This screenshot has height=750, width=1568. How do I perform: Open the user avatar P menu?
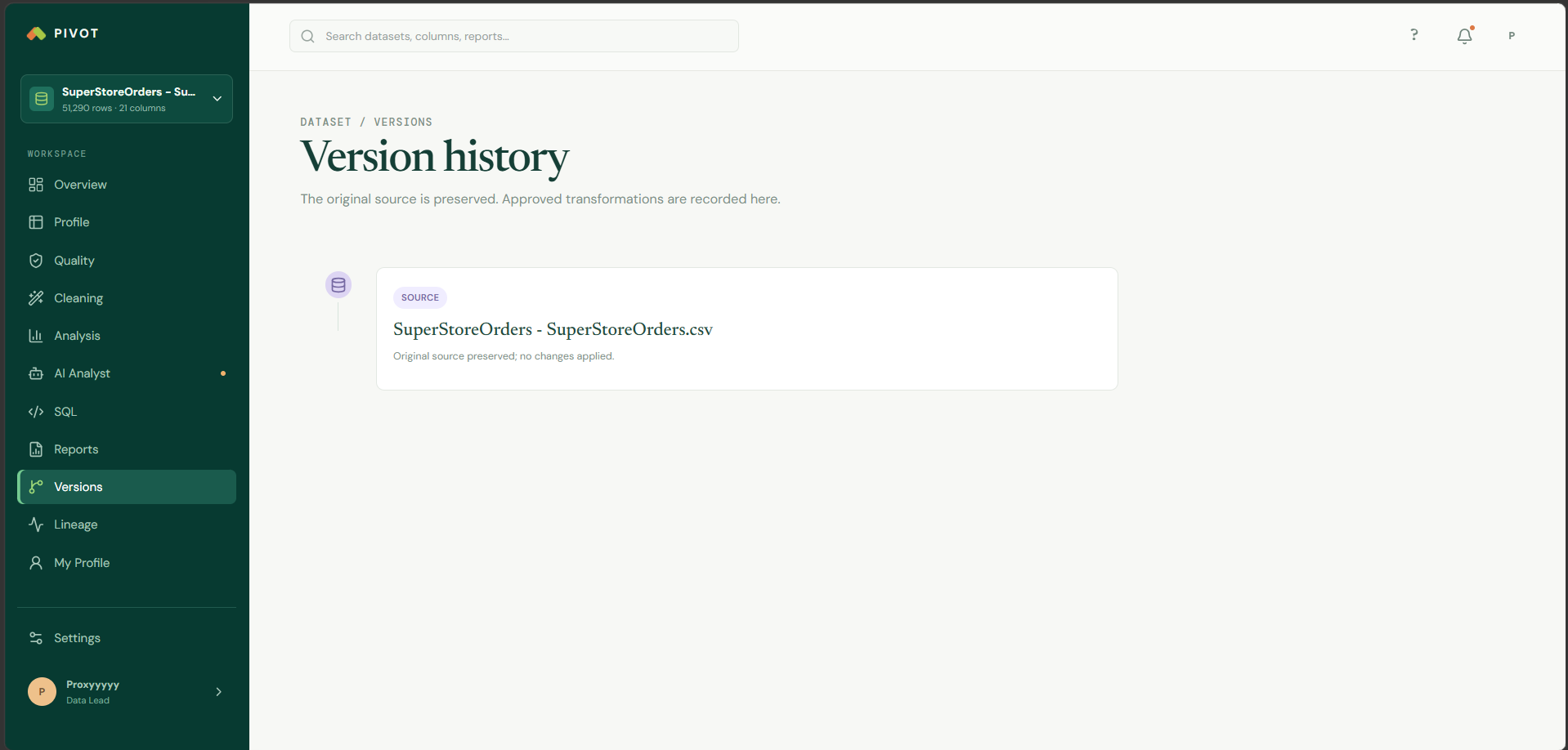click(1512, 36)
